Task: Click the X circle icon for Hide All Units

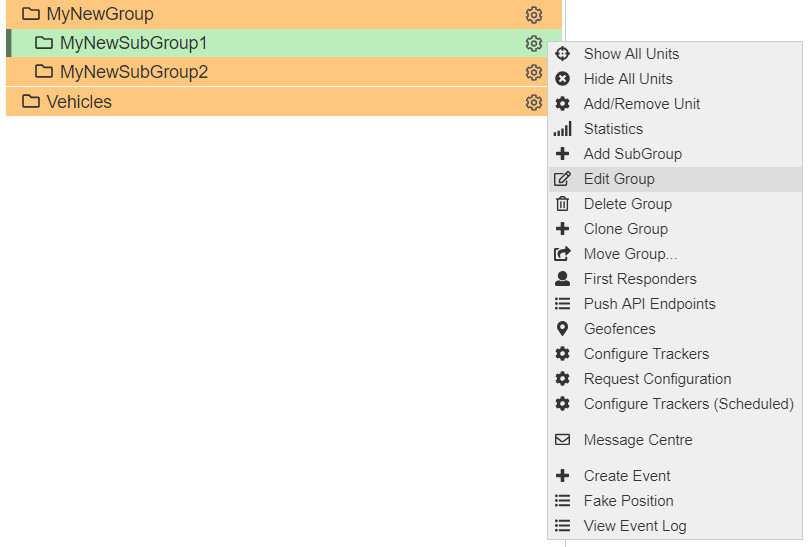Action: click(563, 79)
